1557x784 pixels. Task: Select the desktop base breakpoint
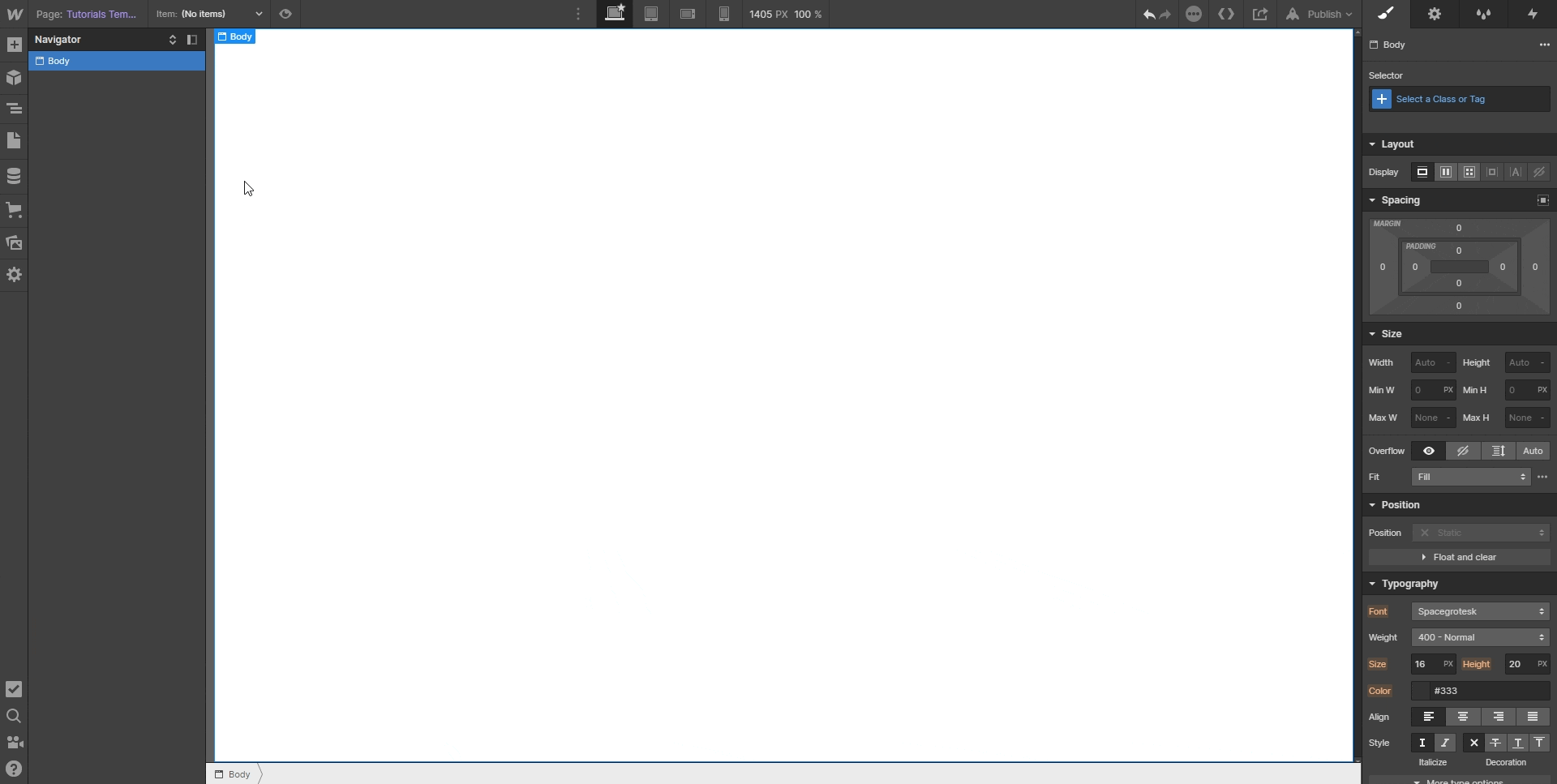point(616,14)
